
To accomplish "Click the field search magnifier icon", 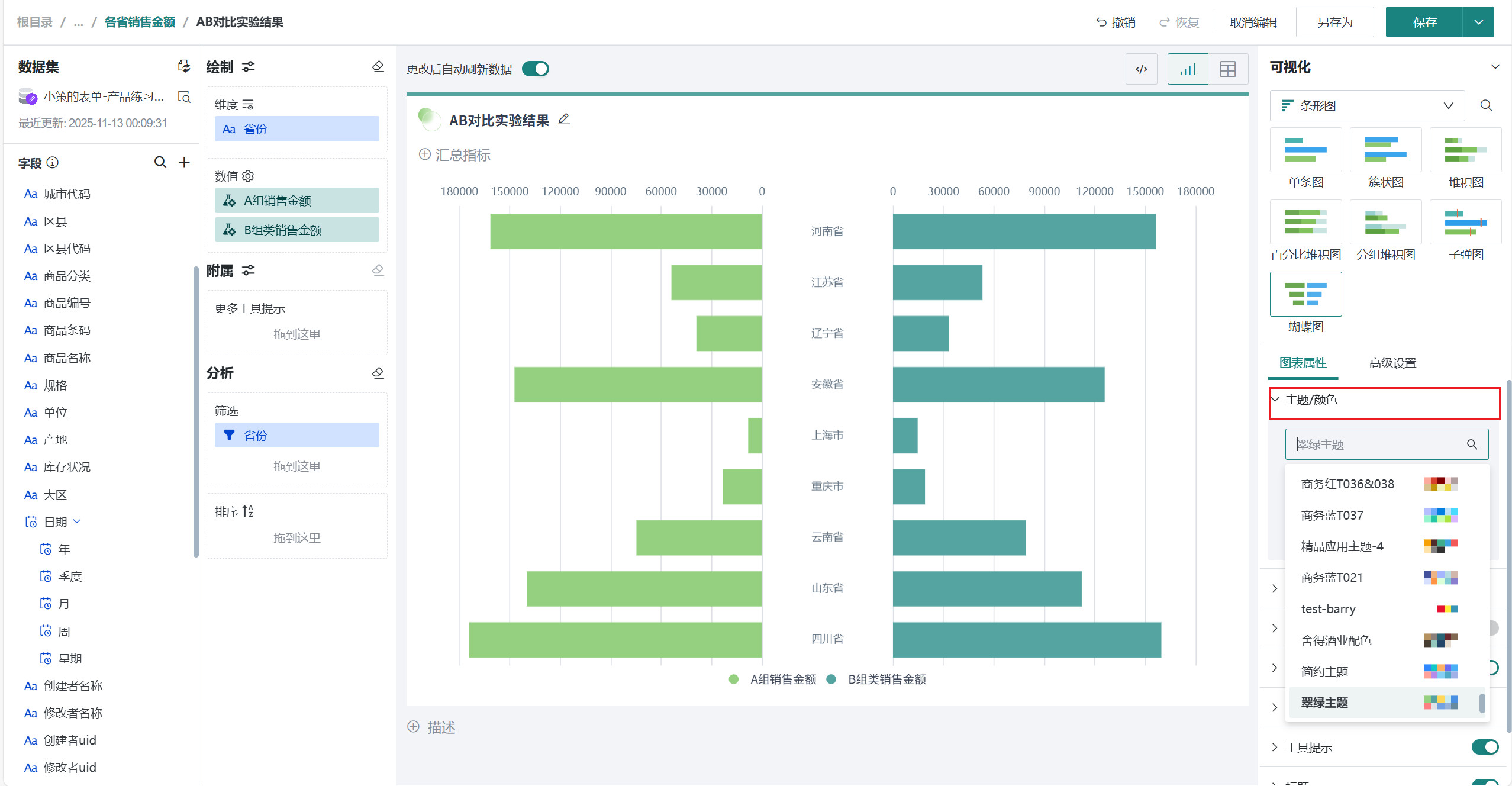I will pyautogui.click(x=160, y=162).
